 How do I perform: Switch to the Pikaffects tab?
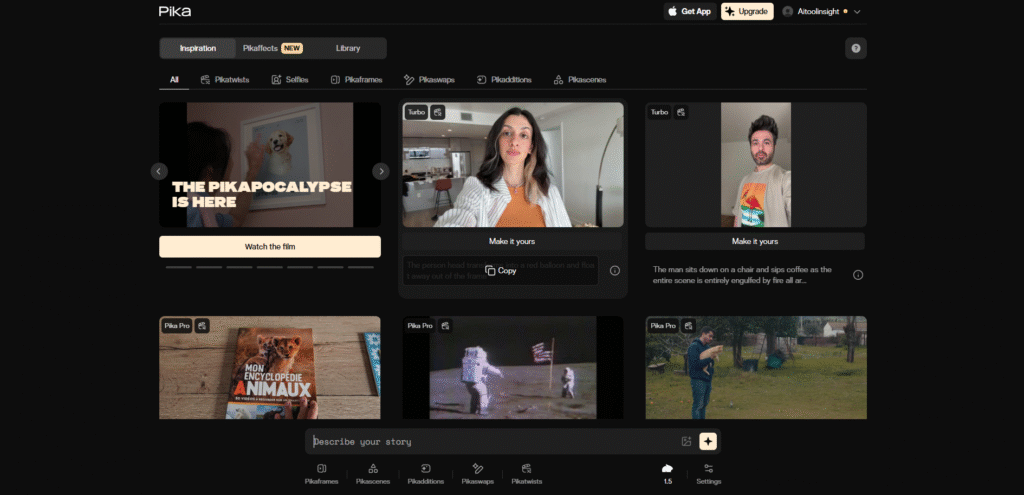click(x=272, y=48)
